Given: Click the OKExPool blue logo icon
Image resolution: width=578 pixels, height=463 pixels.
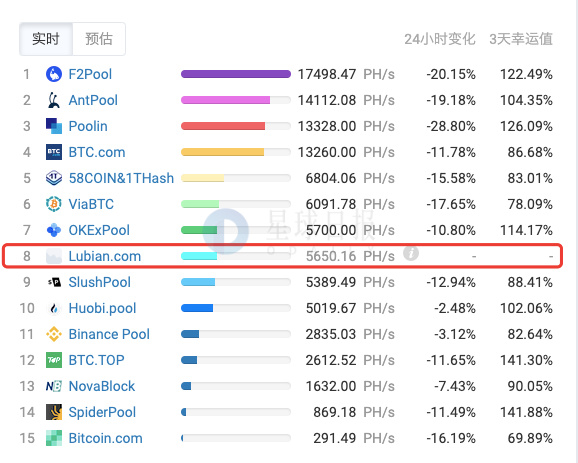Looking at the screenshot, I should (54, 230).
